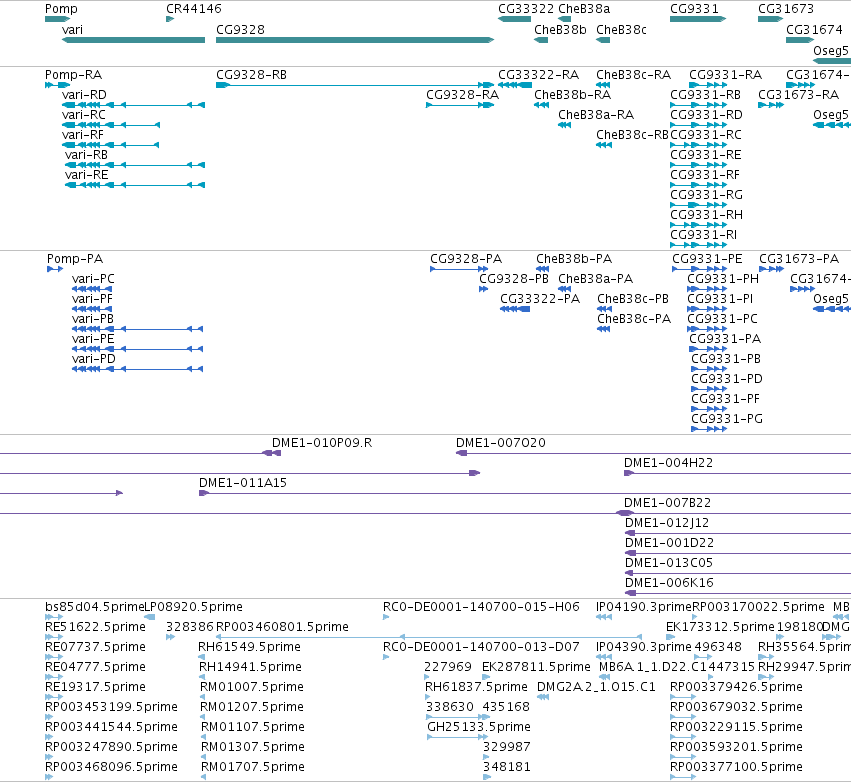This screenshot has width=851, height=782.
Task: Select the CG33322 gene glyph
Action: click(515, 19)
